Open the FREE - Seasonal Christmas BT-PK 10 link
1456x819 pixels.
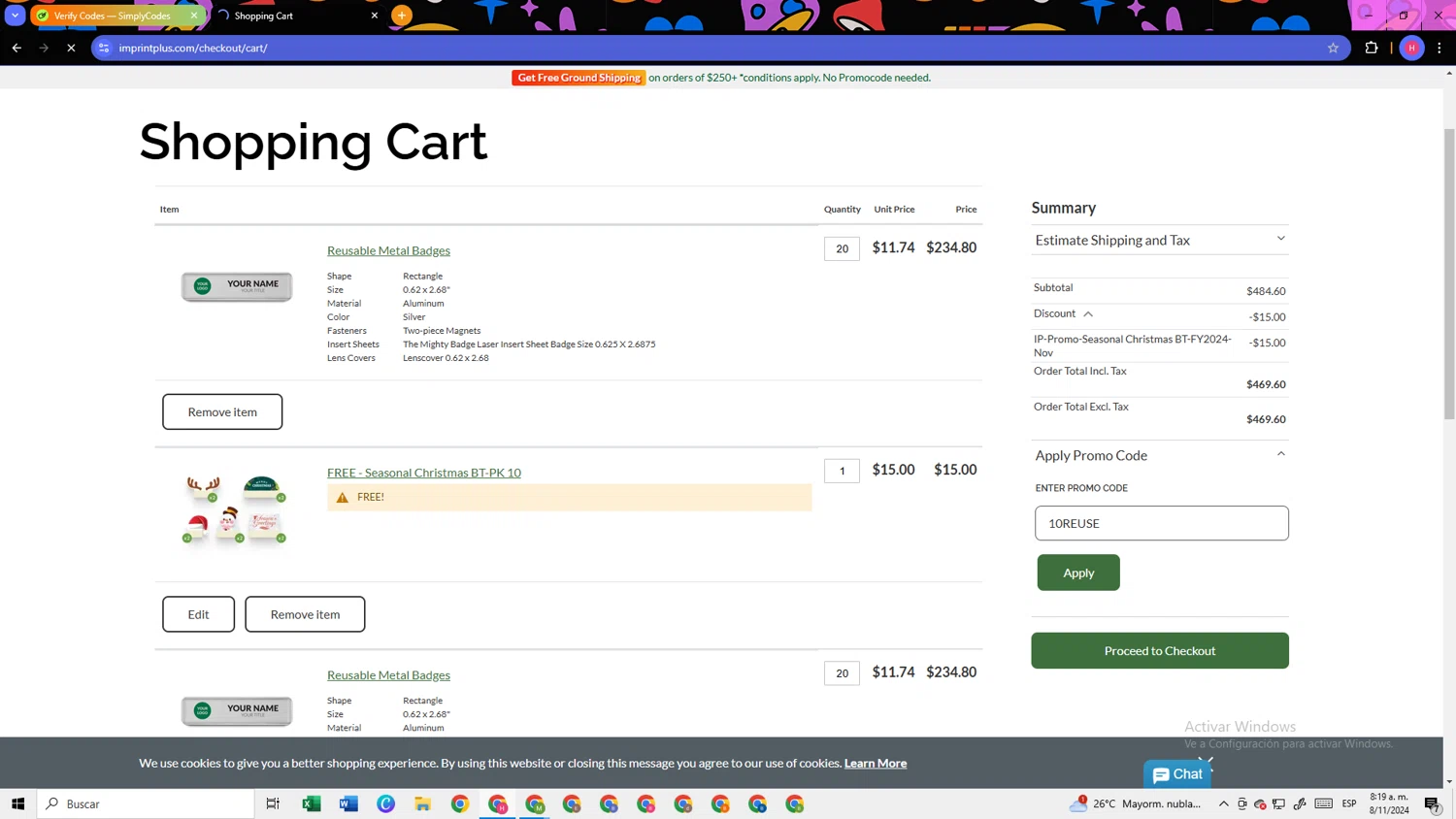[424, 473]
